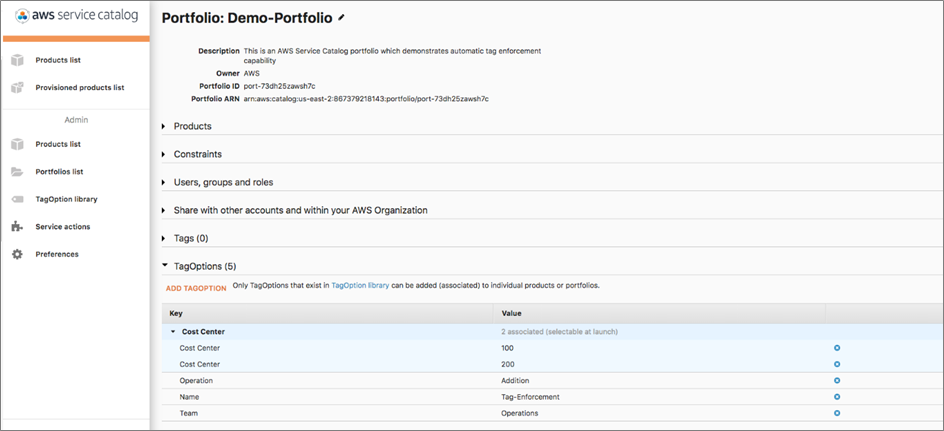
Task: Click the tag icon beside TagOption library
Action: pyautogui.click(x=17, y=199)
